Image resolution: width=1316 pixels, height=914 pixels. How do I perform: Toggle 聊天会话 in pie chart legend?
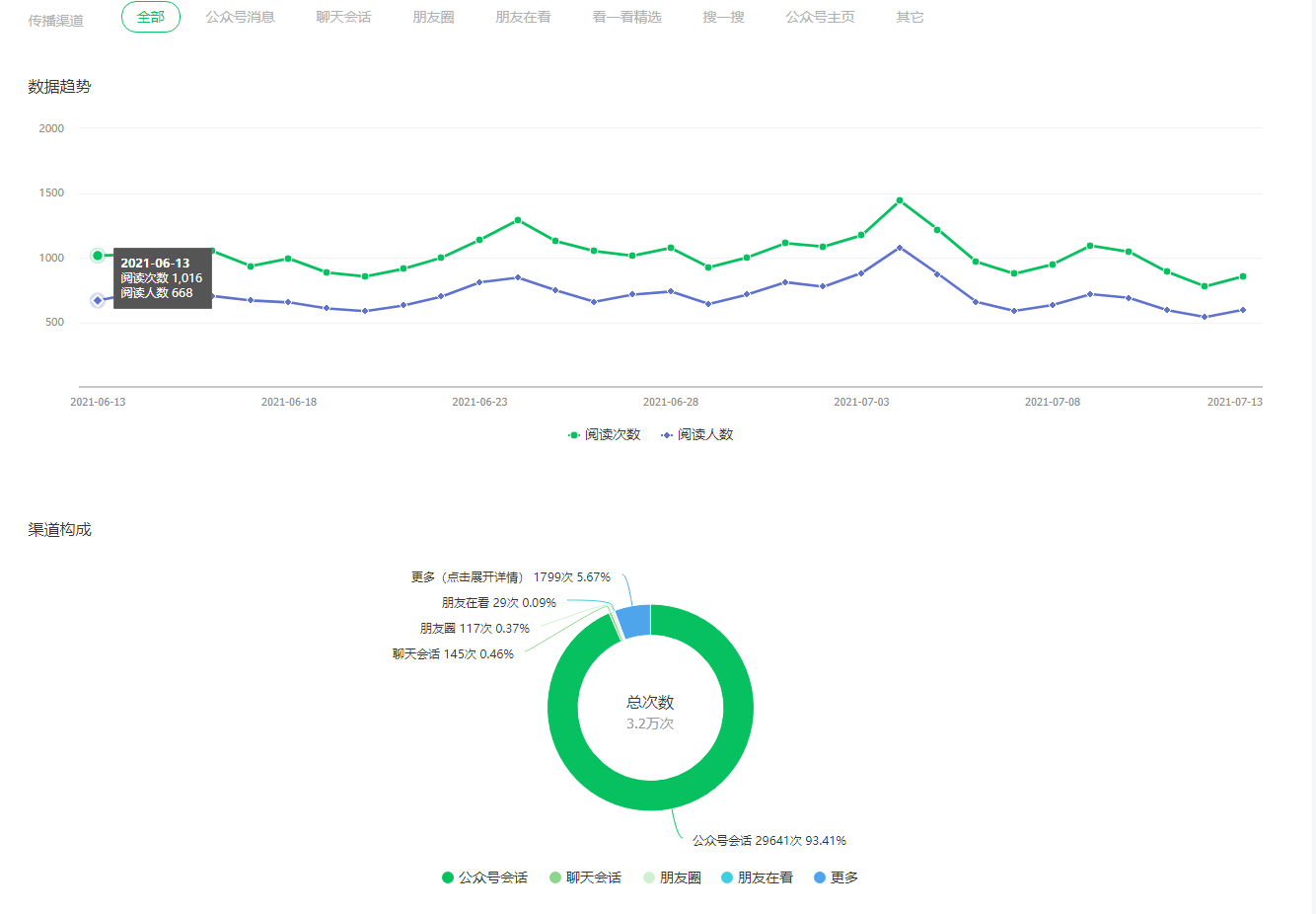pyautogui.click(x=585, y=877)
